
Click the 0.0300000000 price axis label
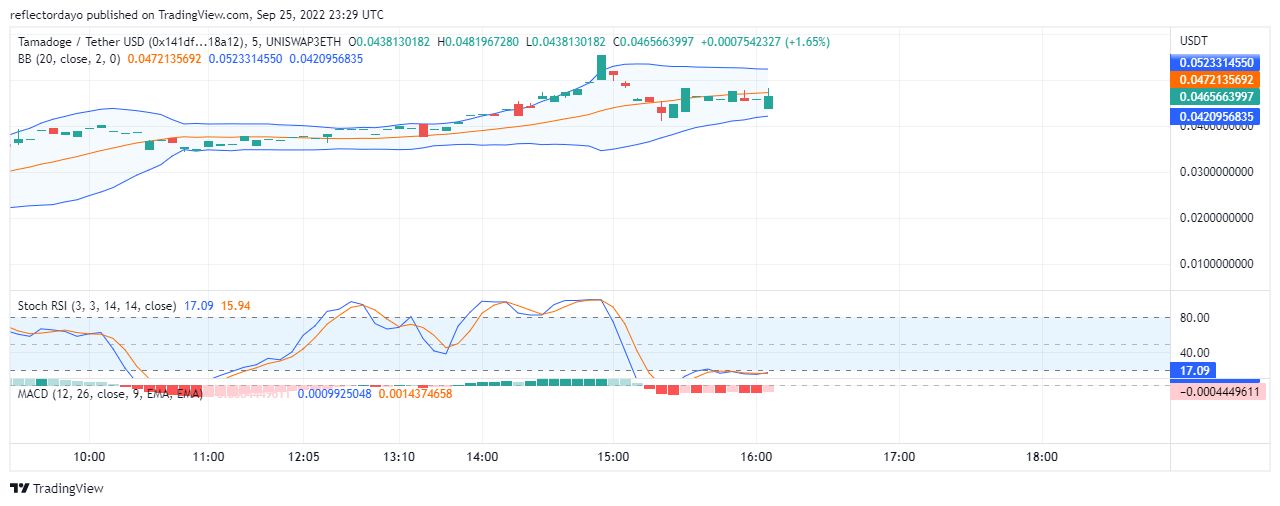coord(1216,172)
